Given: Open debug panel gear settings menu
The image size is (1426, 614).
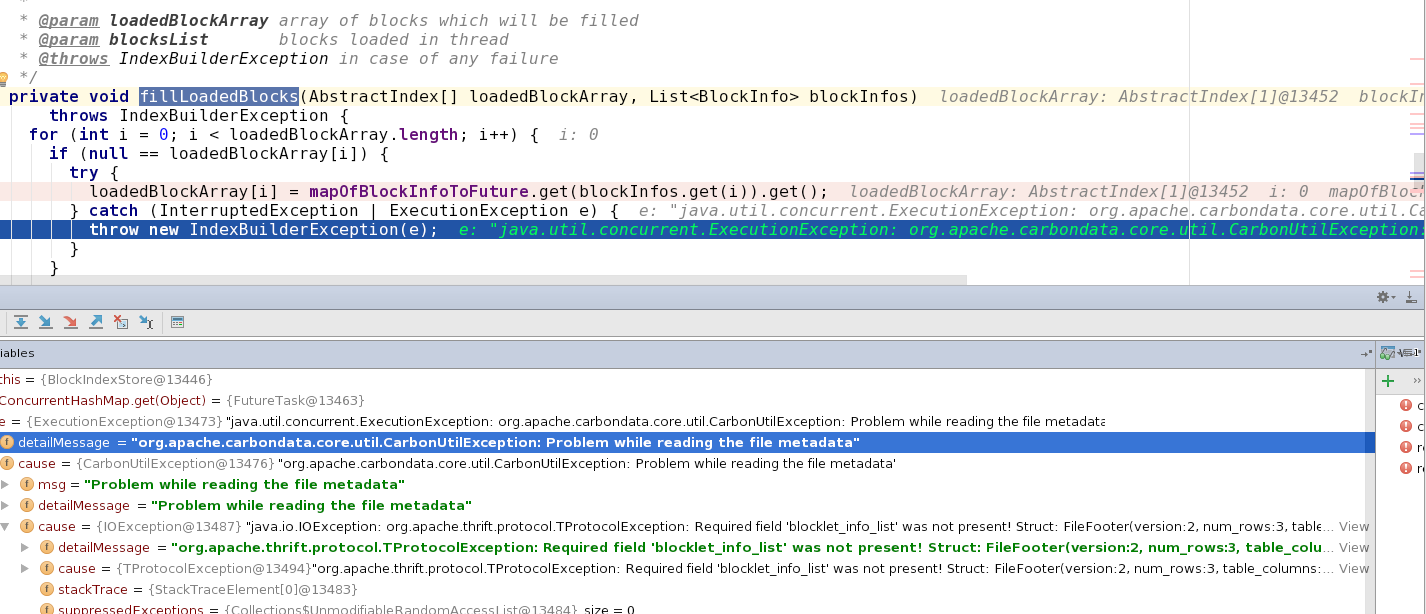Looking at the screenshot, I should pos(1385,297).
